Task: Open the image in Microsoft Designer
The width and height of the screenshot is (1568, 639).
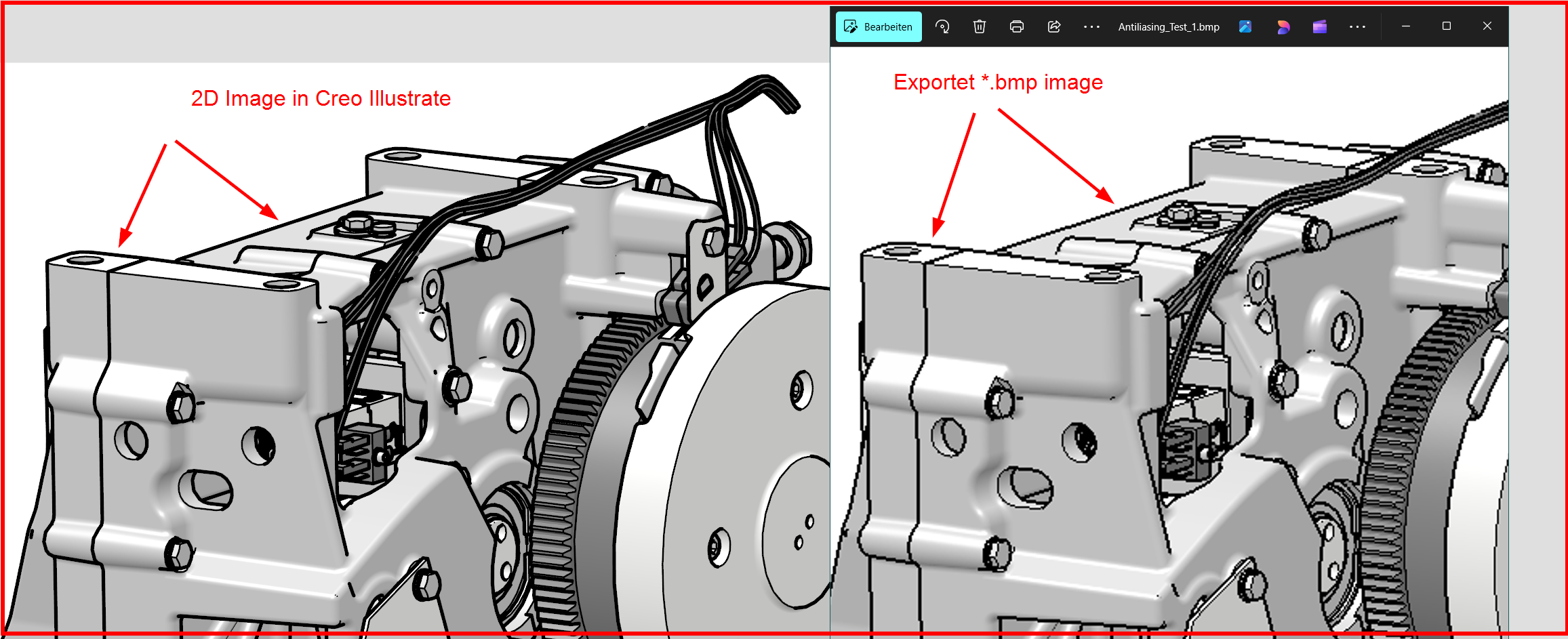Action: coord(1283,26)
